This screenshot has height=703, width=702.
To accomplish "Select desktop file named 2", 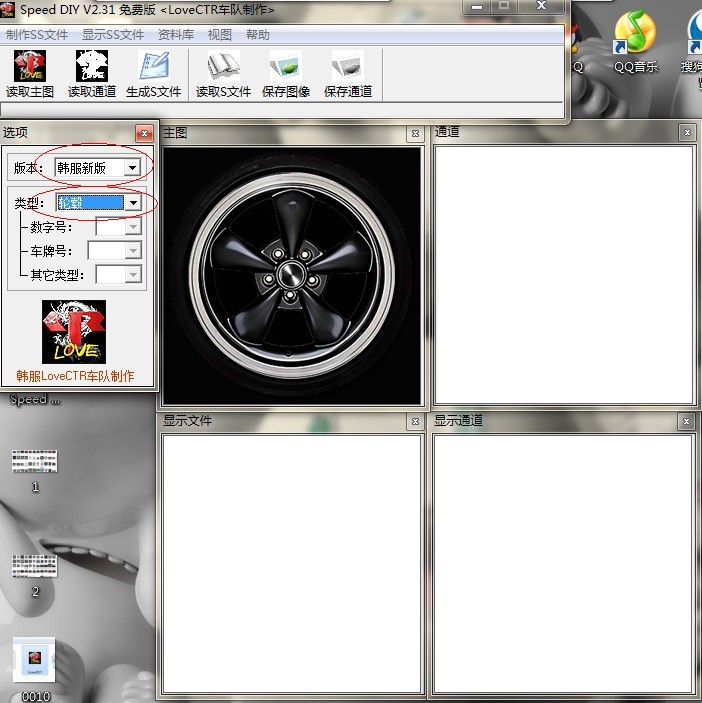I will pyautogui.click(x=35, y=575).
